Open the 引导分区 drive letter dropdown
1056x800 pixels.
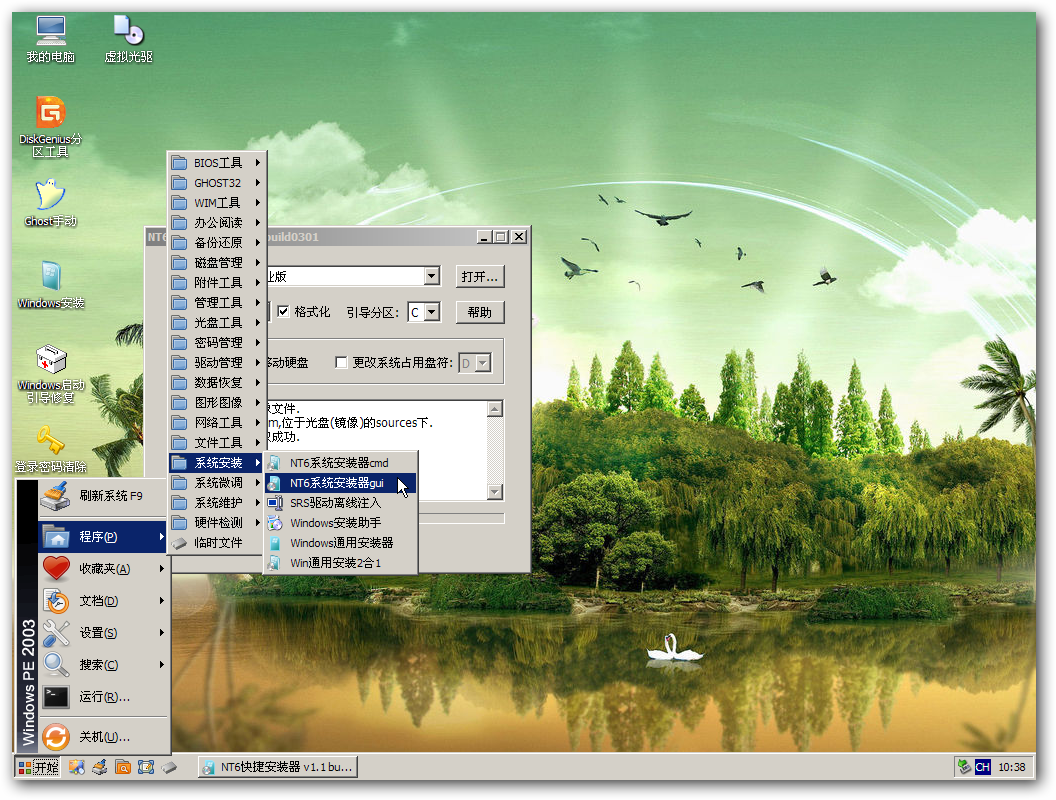click(x=432, y=312)
